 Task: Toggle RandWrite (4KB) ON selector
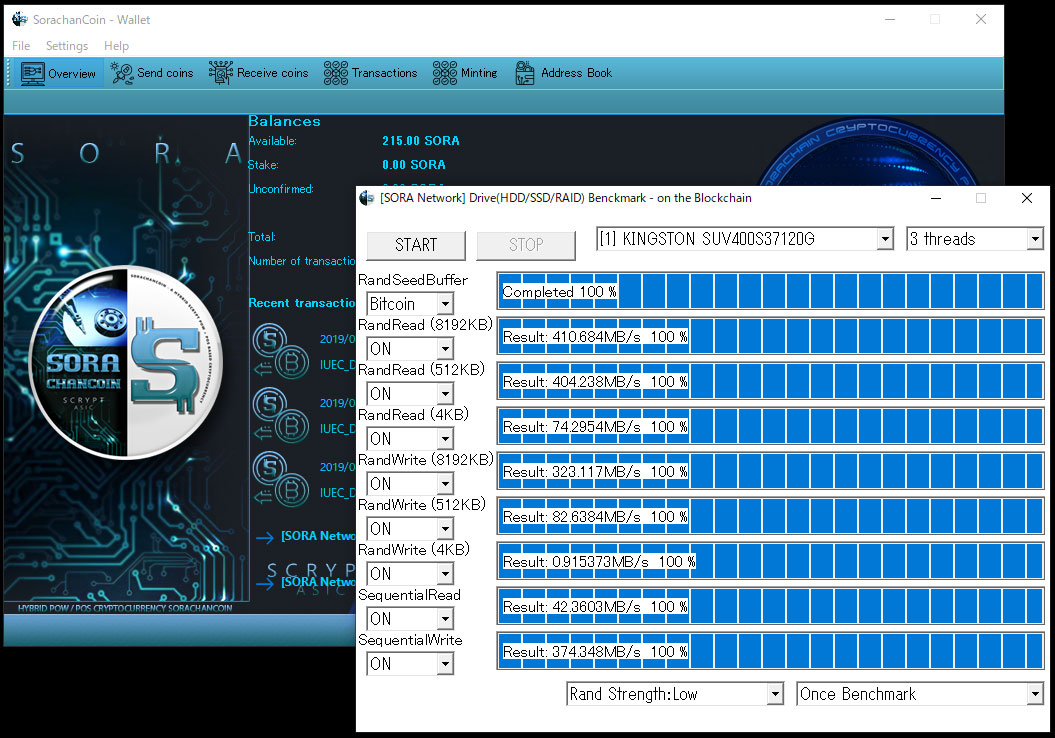410,574
